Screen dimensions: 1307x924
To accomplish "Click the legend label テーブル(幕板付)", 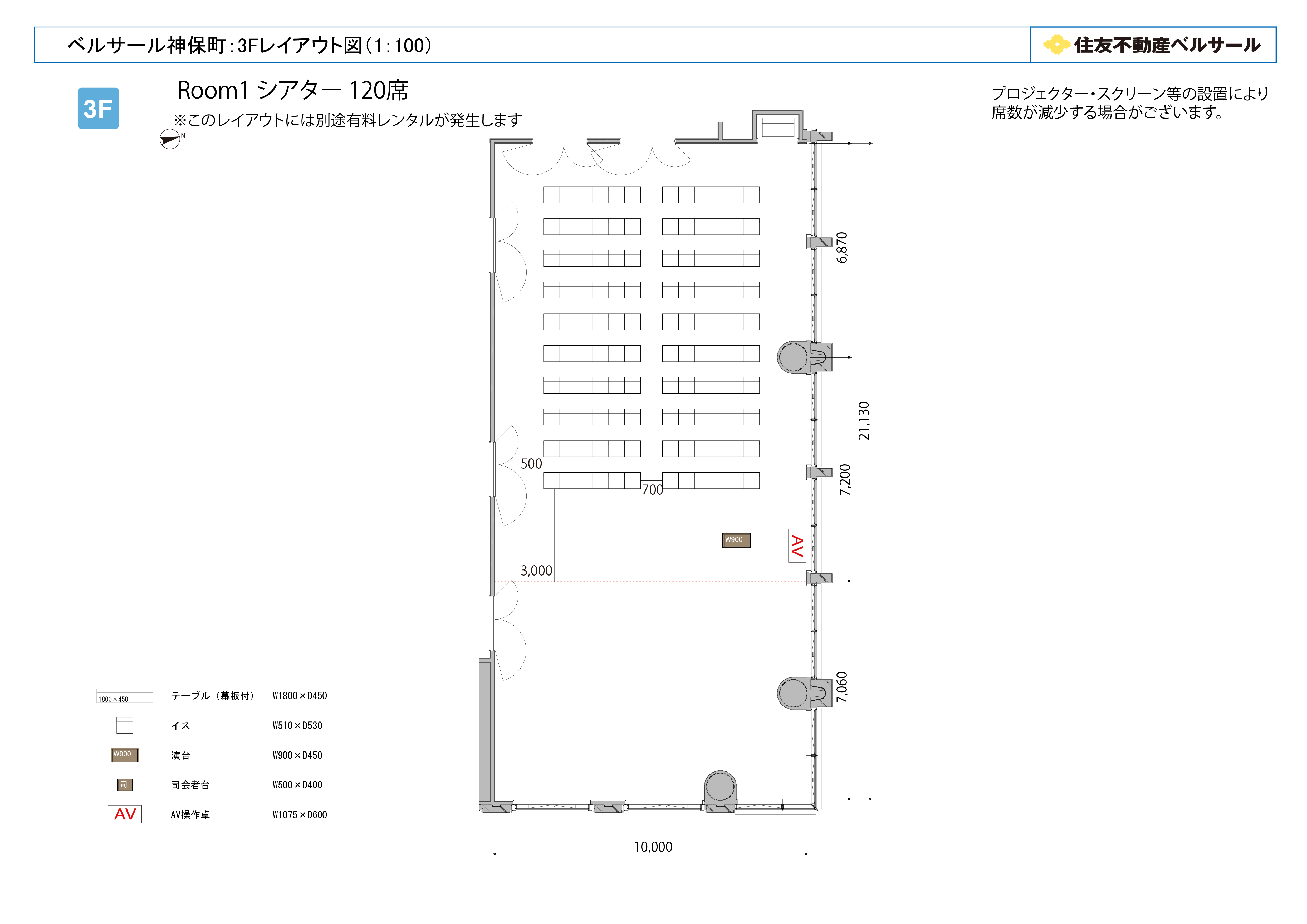I will (213, 696).
